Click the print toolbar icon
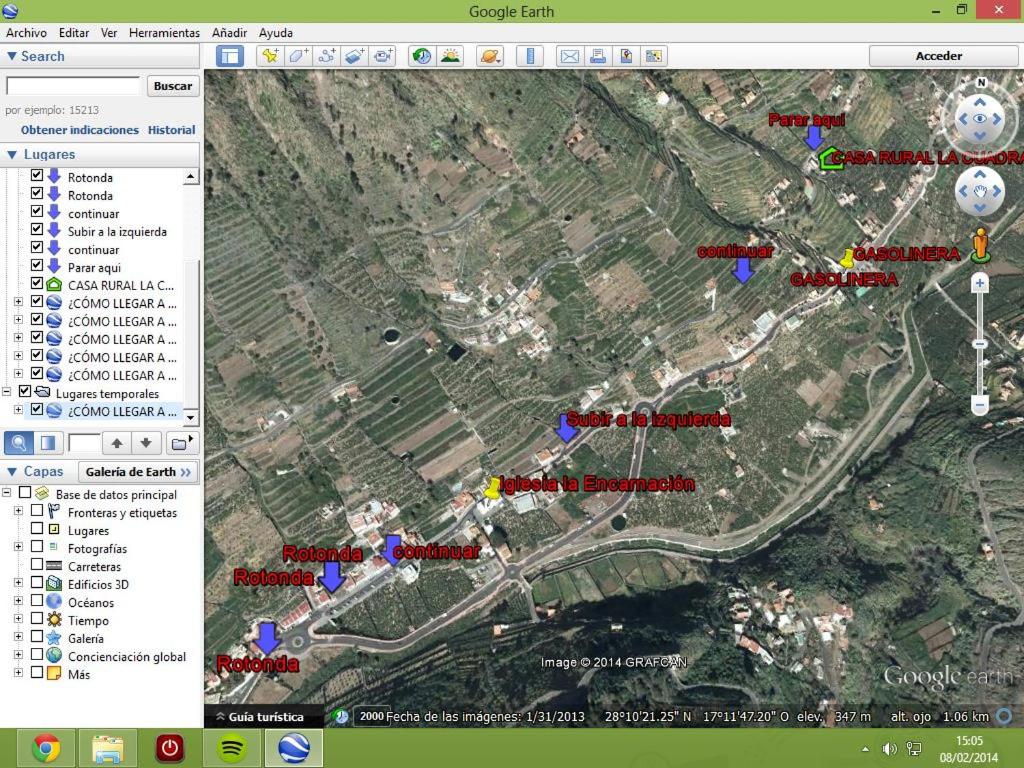This screenshot has width=1024, height=768. (x=598, y=56)
